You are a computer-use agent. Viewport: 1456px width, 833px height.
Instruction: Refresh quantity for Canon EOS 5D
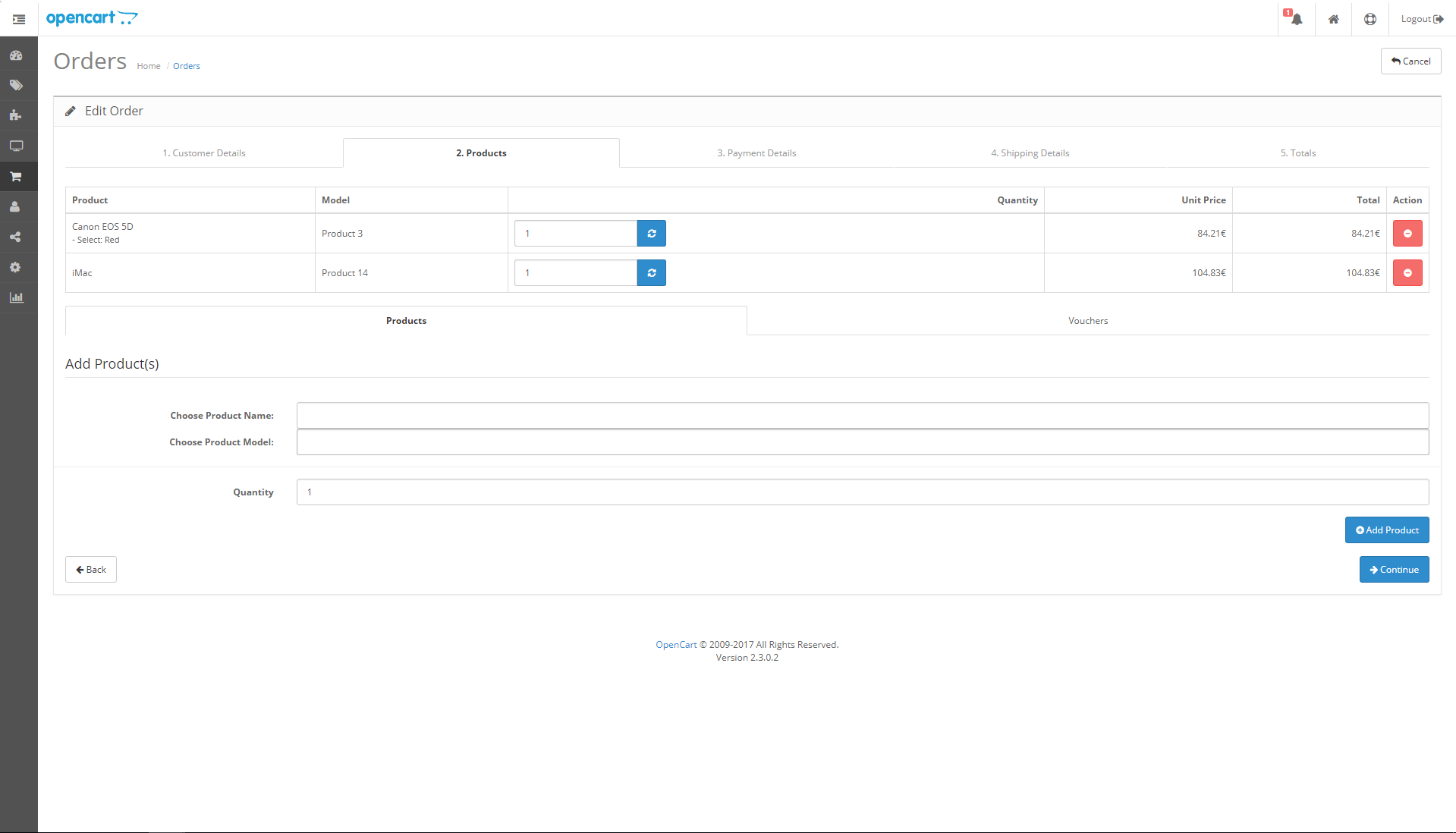[652, 234]
